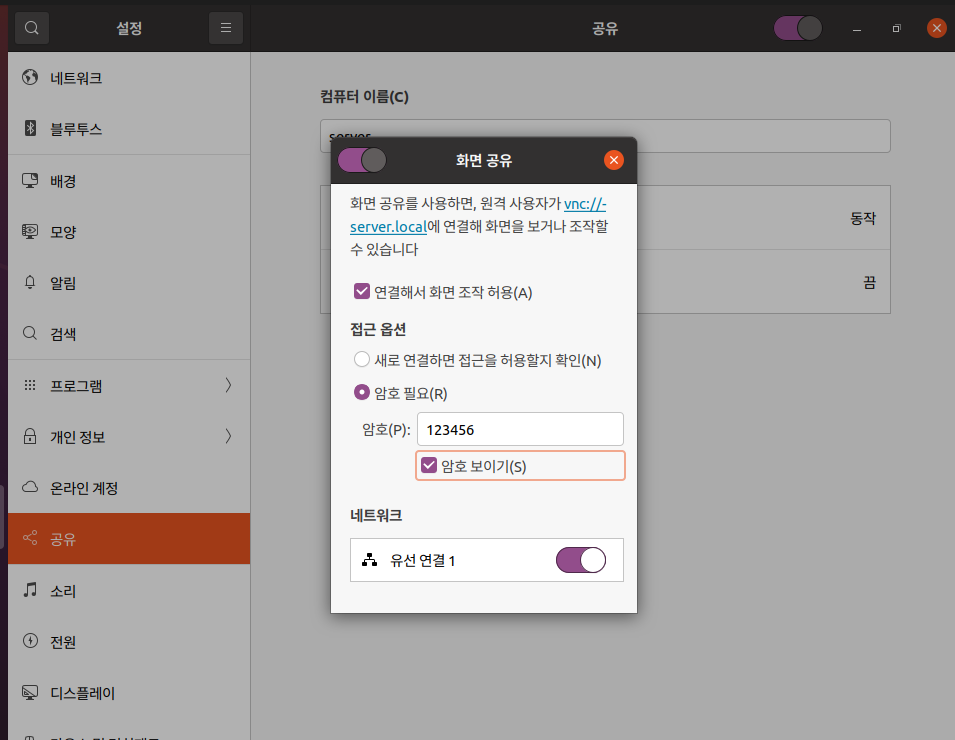Click the search icon in Settings header
955x740 pixels.
(x=32, y=28)
